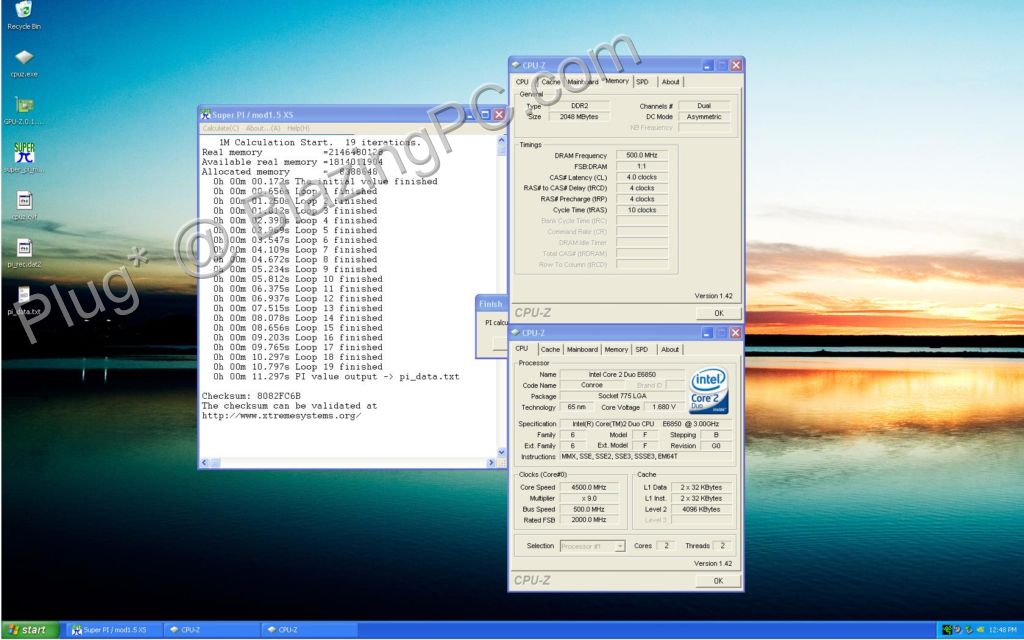Minimize the Super PI window
Viewport: 1024px width, 640px height.
470,114
